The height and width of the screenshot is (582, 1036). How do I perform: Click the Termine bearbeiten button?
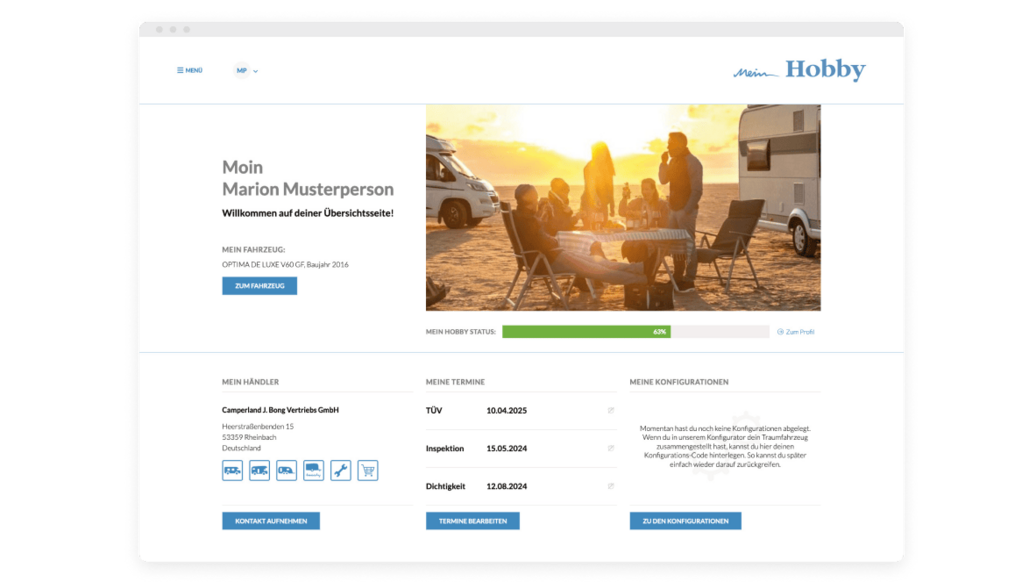pyautogui.click(x=472, y=521)
